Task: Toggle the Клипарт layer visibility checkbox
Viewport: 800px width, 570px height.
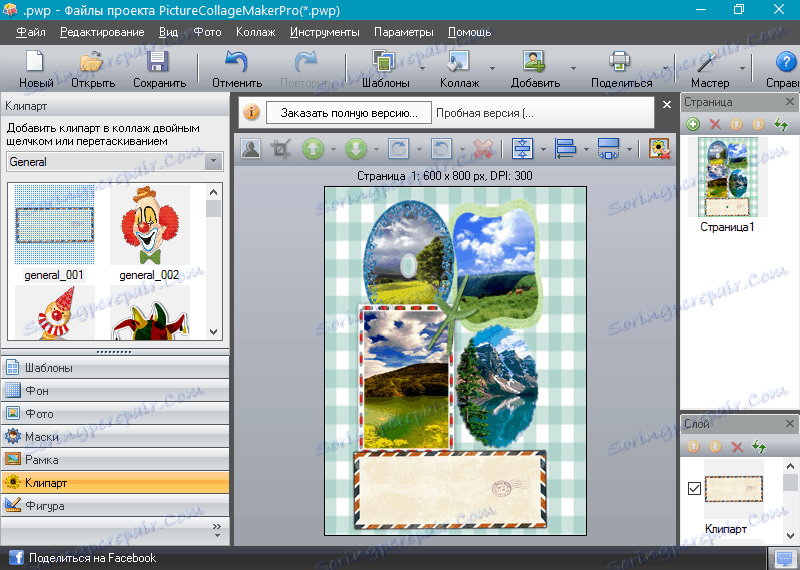Action: (694, 488)
